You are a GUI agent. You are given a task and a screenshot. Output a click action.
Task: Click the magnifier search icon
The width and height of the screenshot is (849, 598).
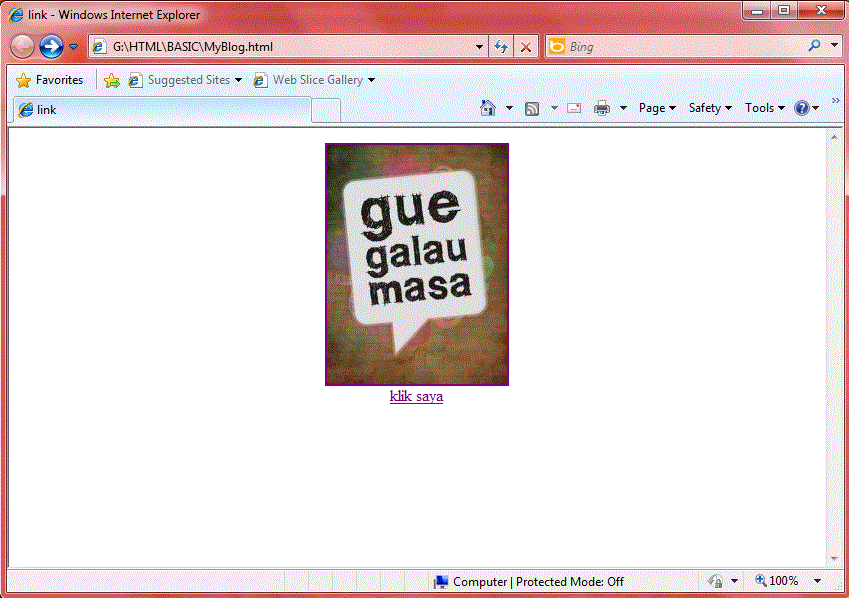(814, 46)
